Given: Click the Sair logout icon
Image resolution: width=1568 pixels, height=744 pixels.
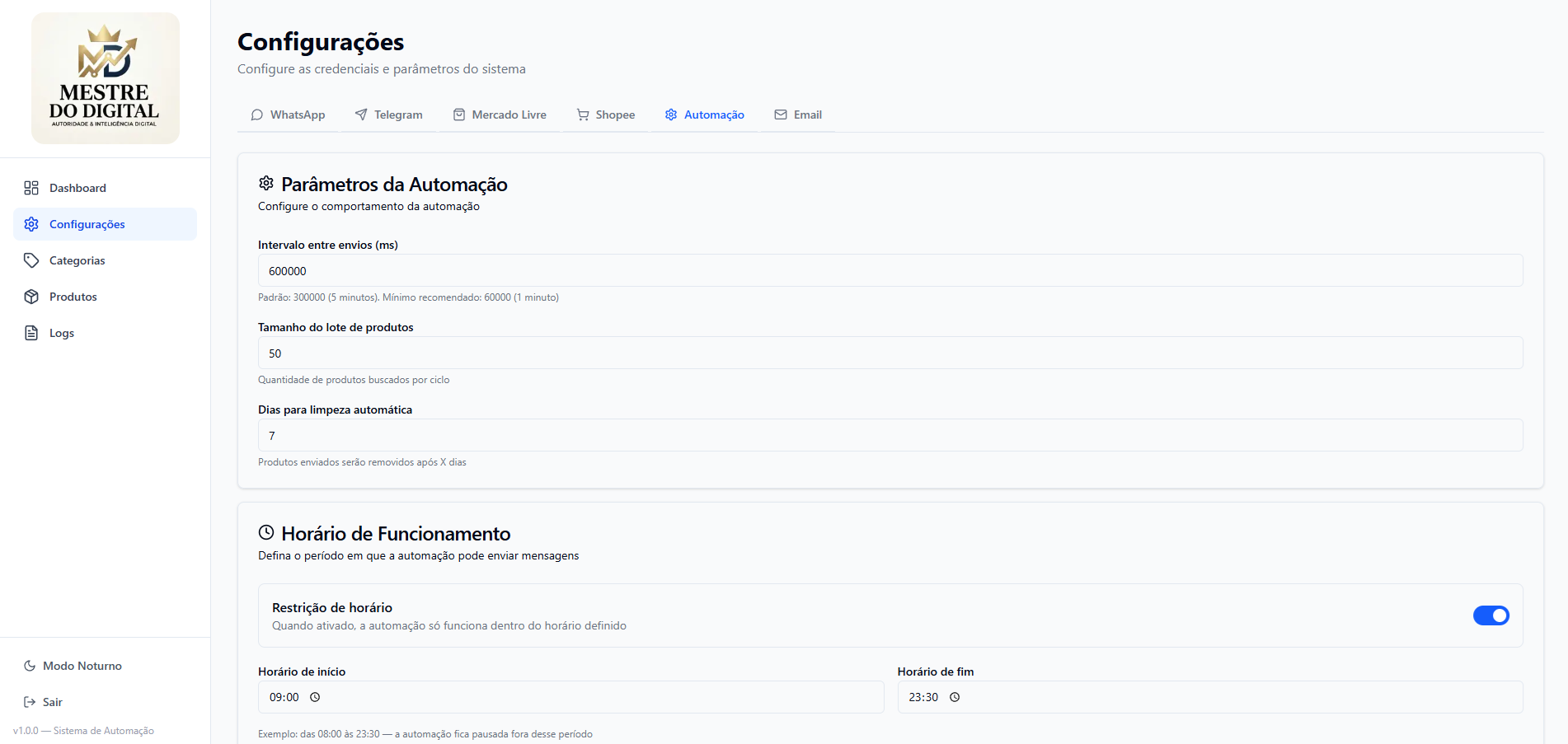Looking at the screenshot, I should [x=30, y=702].
